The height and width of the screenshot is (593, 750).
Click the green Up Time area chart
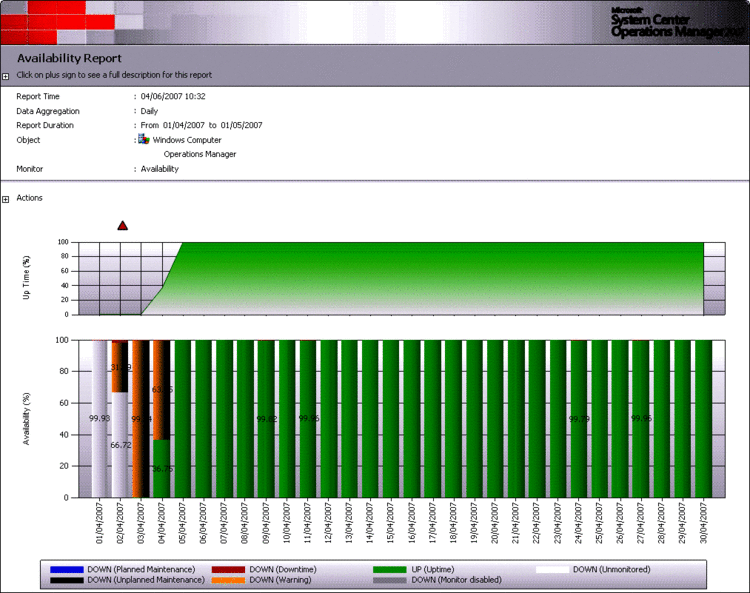[440, 278]
